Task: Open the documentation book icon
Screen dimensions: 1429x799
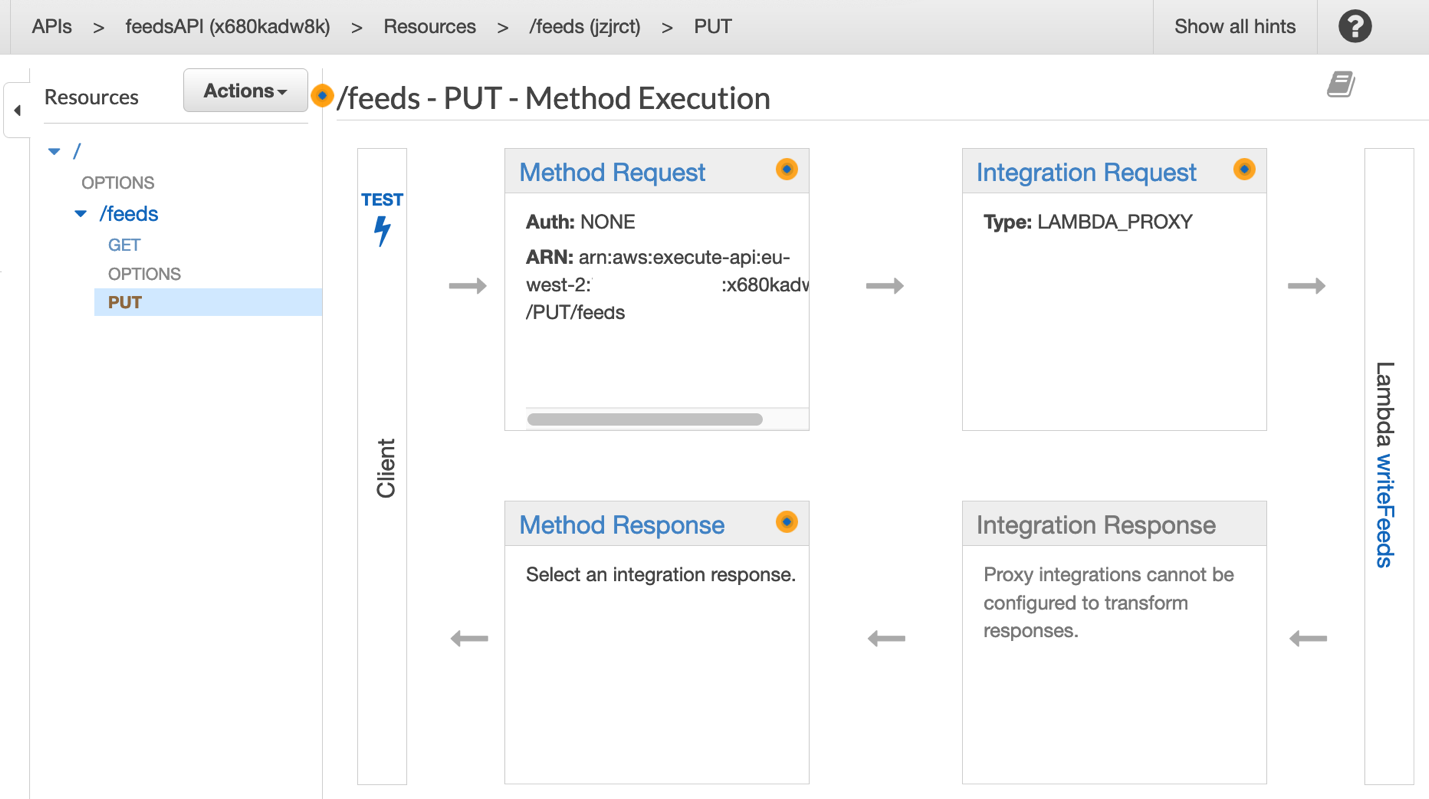Action: [x=1340, y=84]
